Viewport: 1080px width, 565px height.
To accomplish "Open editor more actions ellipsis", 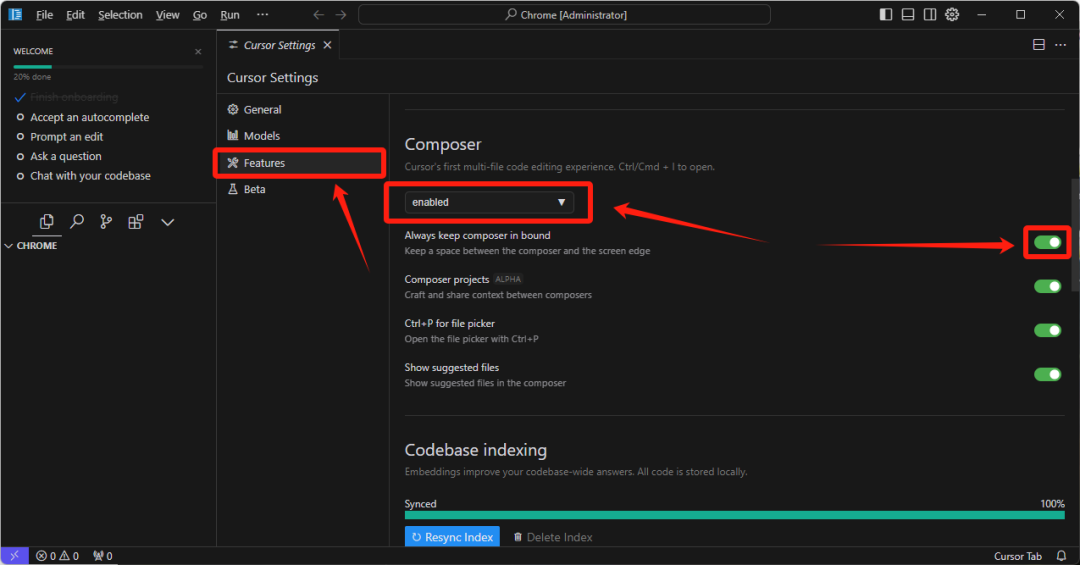I will coord(1061,45).
